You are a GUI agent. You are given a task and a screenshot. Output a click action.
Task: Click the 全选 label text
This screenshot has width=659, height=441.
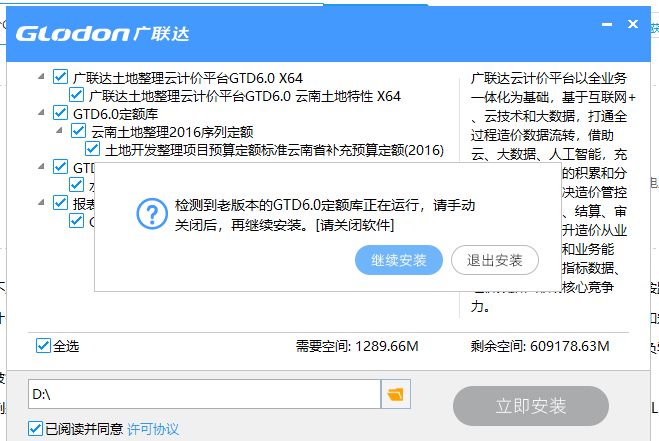[x=66, y=346]
